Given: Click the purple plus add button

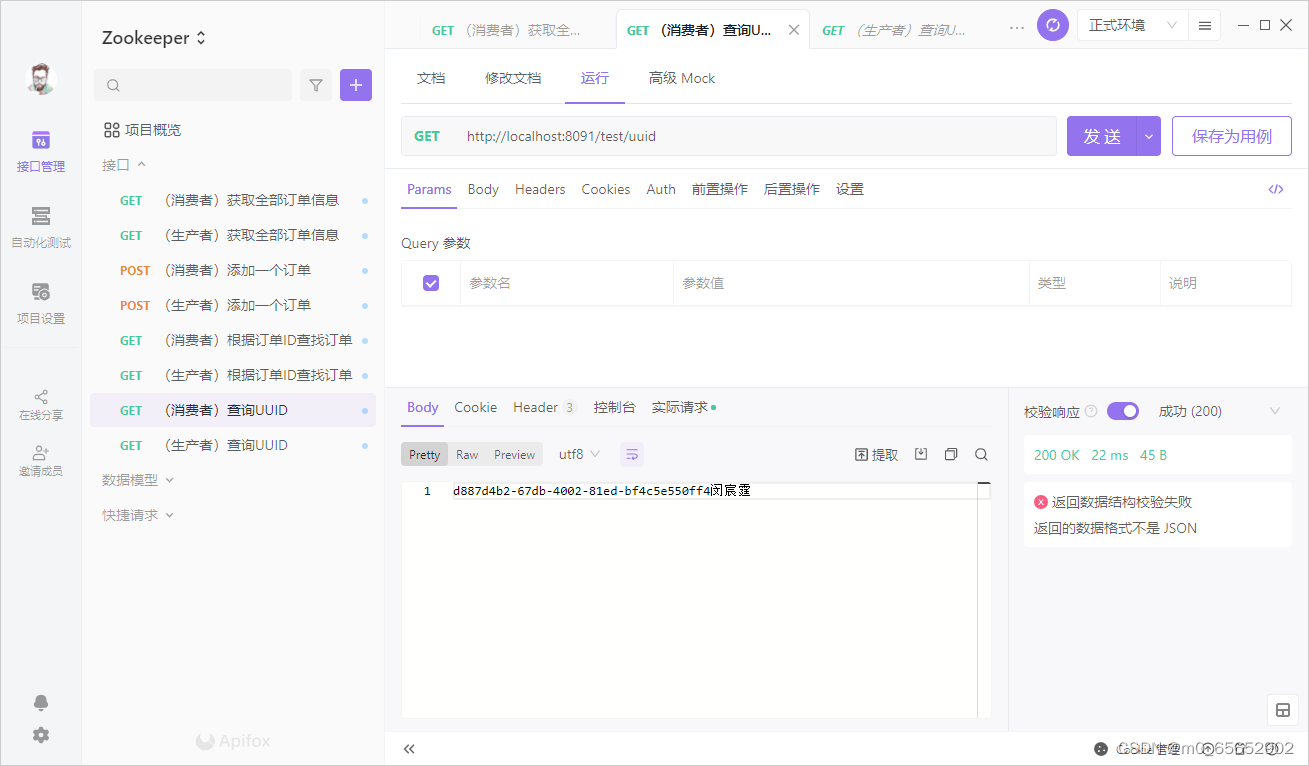Looking at the screenshot, I should [356, 85].
